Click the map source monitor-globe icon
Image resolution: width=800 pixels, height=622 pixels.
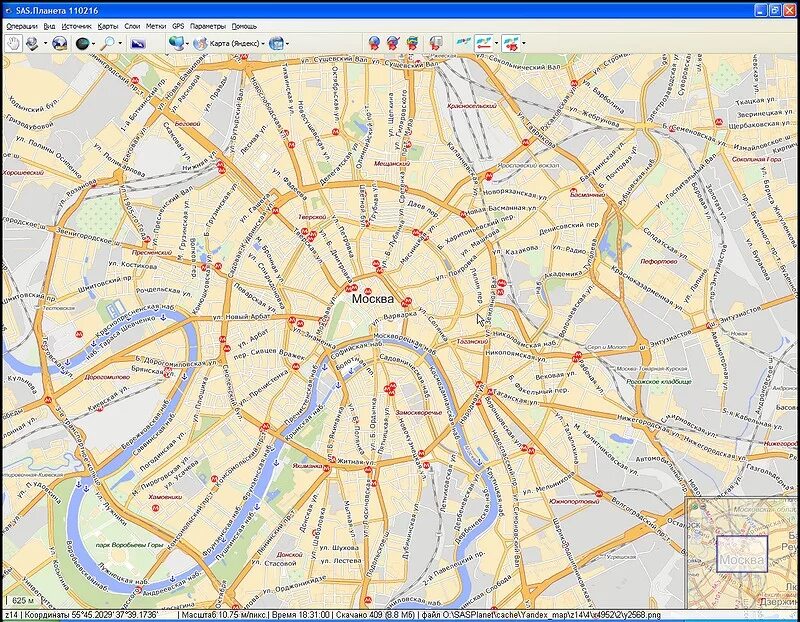click(x=176, y=43)
